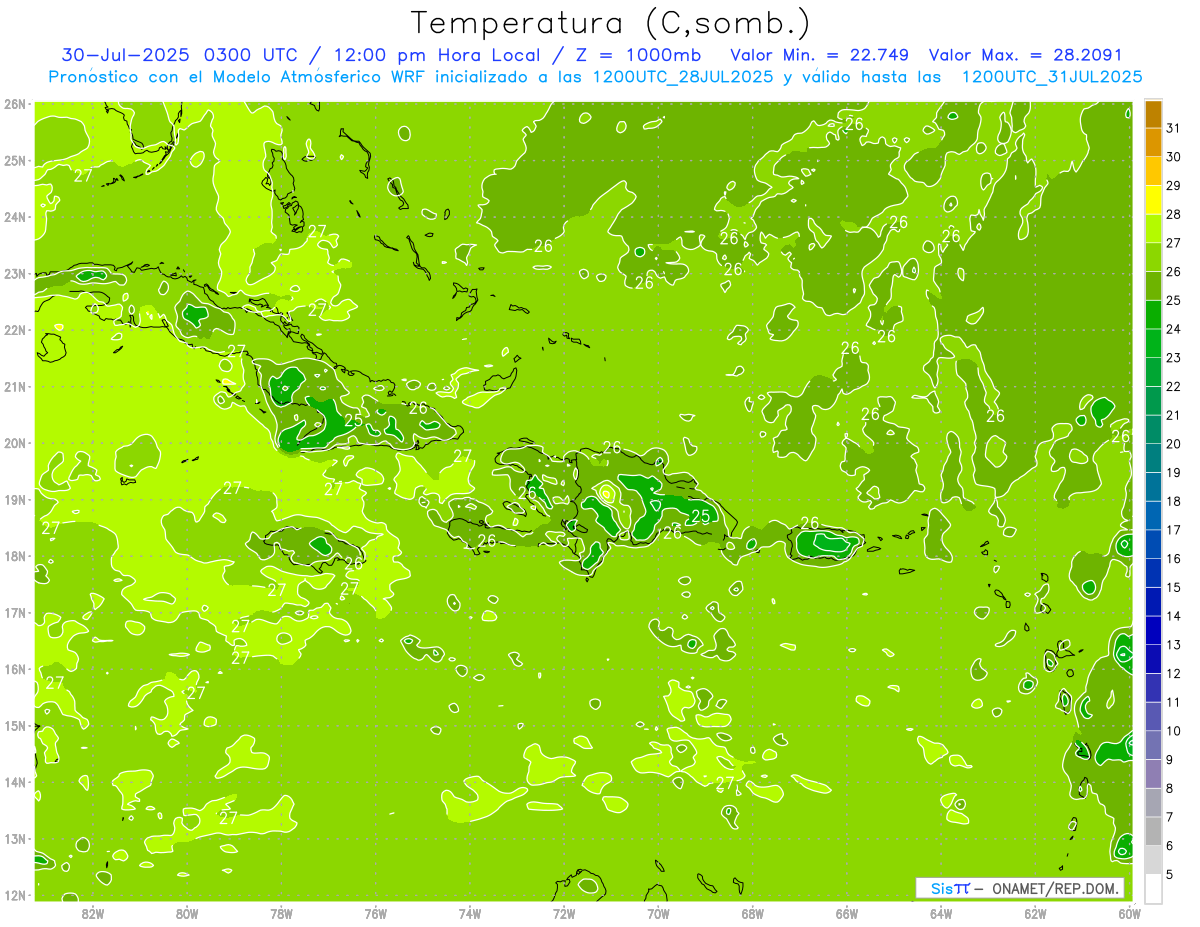Click the 24N latitude label
This screenshot has width=1200, height=927.
point(14,217)
